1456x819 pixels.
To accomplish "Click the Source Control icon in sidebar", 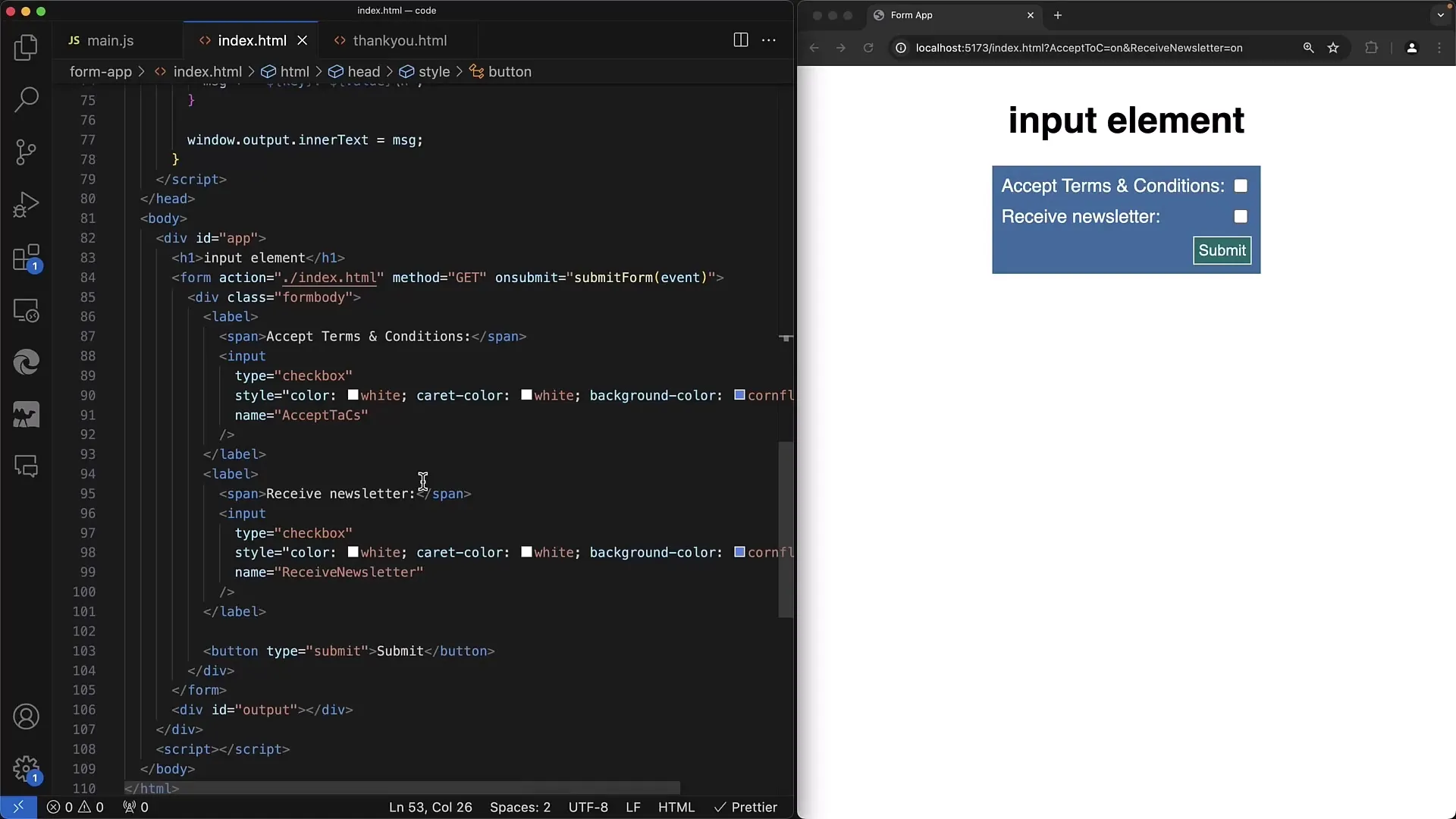I will point(27,152).
